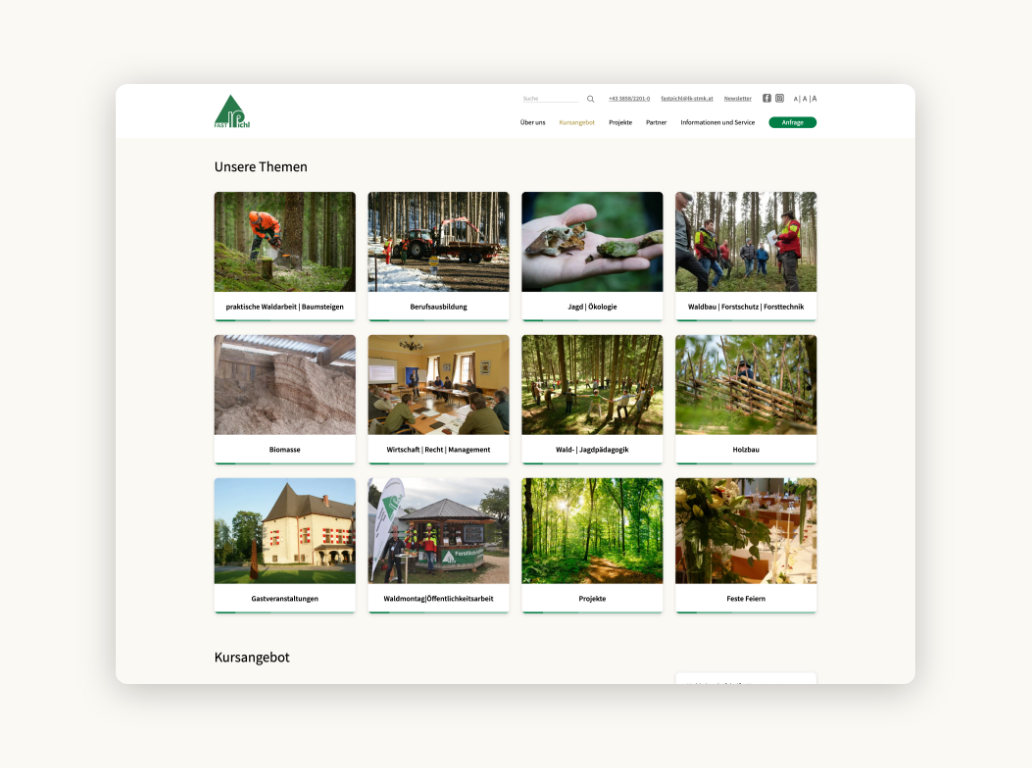
Task: Open the Biomasse topic image
Action: pos(285,385)
